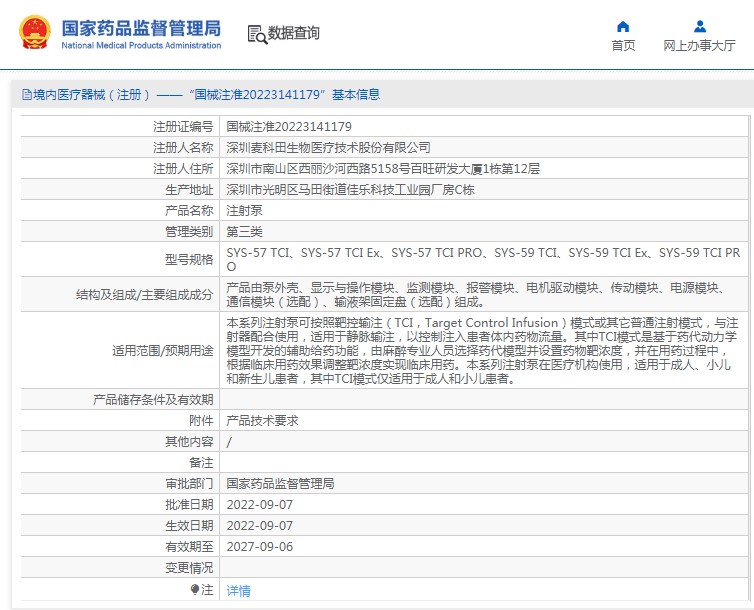Click the 注册人住所 address value

click(383, 169)
